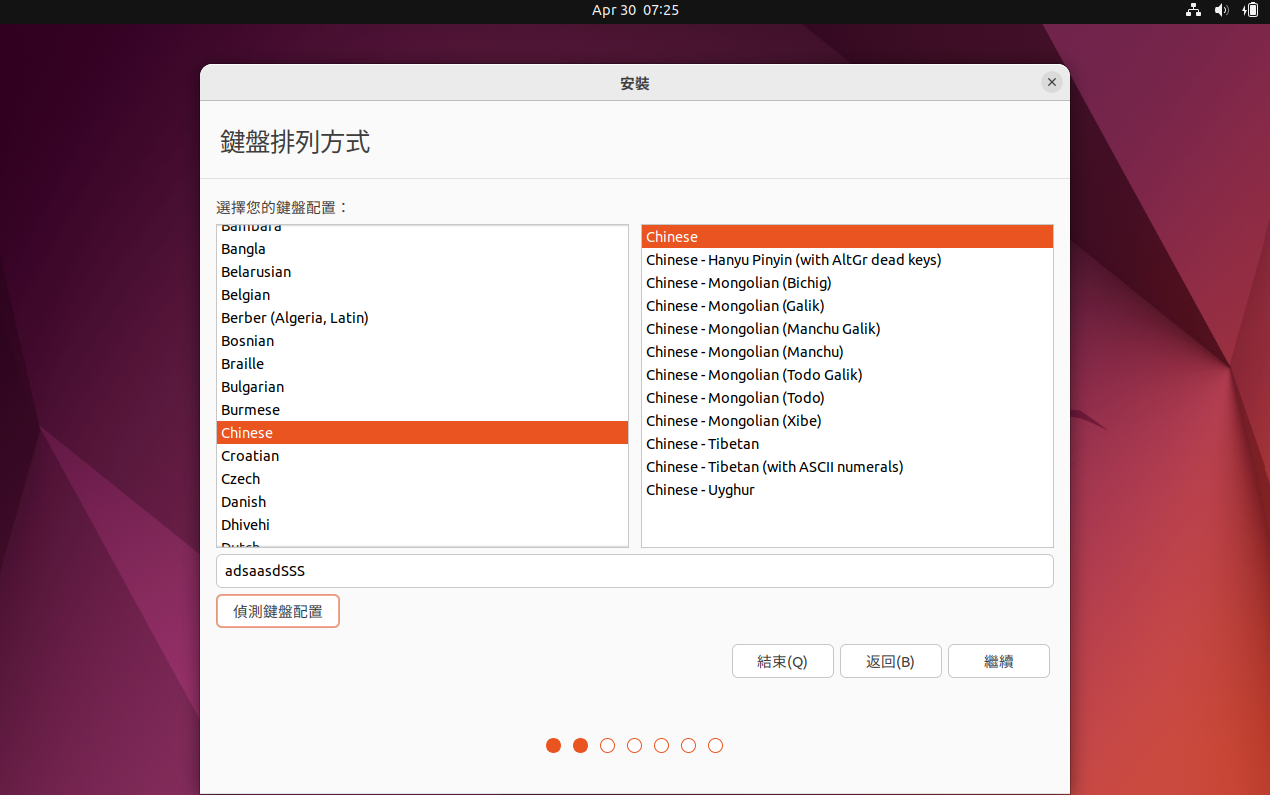Close the installer with the X button
The height and width of the screenshot is (795, 1270).
click(x=1051, y=83)
